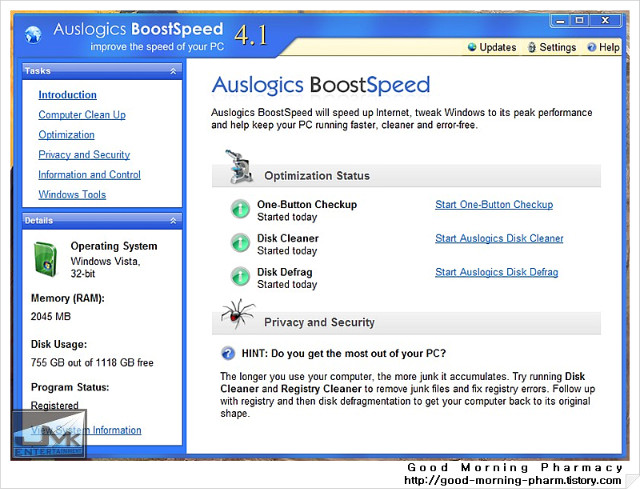Click the Optimization Status section header
Screen dimensions: 640x489
click(x=406, y=176)
